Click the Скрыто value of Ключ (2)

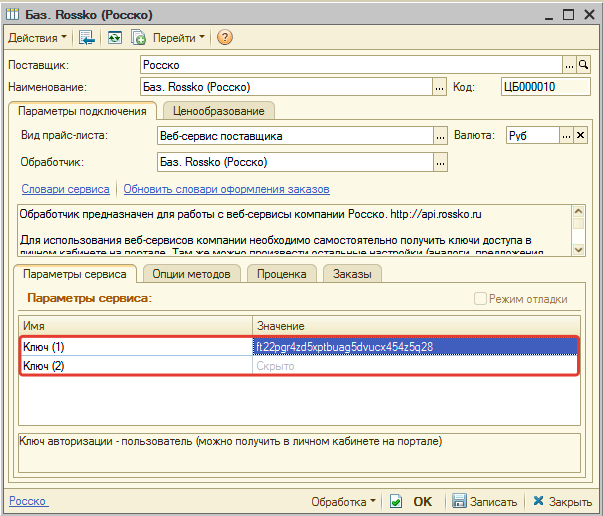[415, 366]
